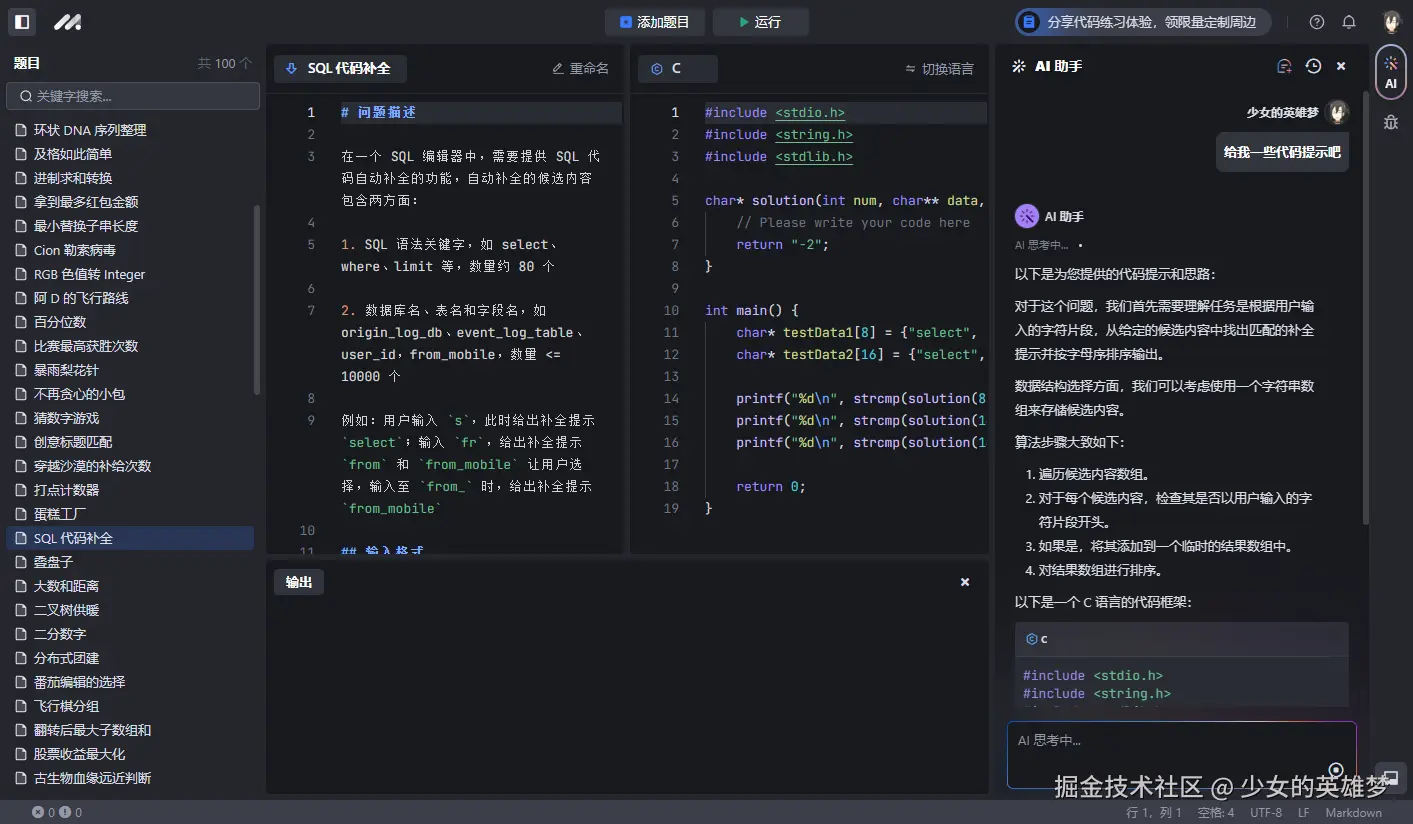Click the 共 100 个 problem count
This screenshot has width=1413, height=824.
click(226, 64)
